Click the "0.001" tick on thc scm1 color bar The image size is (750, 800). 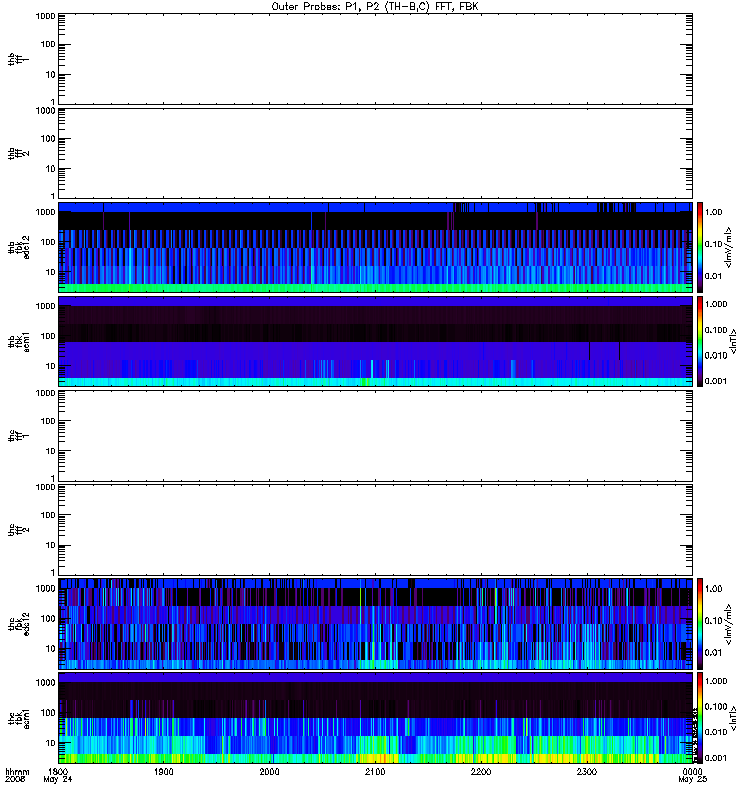(x=716, y=758)
